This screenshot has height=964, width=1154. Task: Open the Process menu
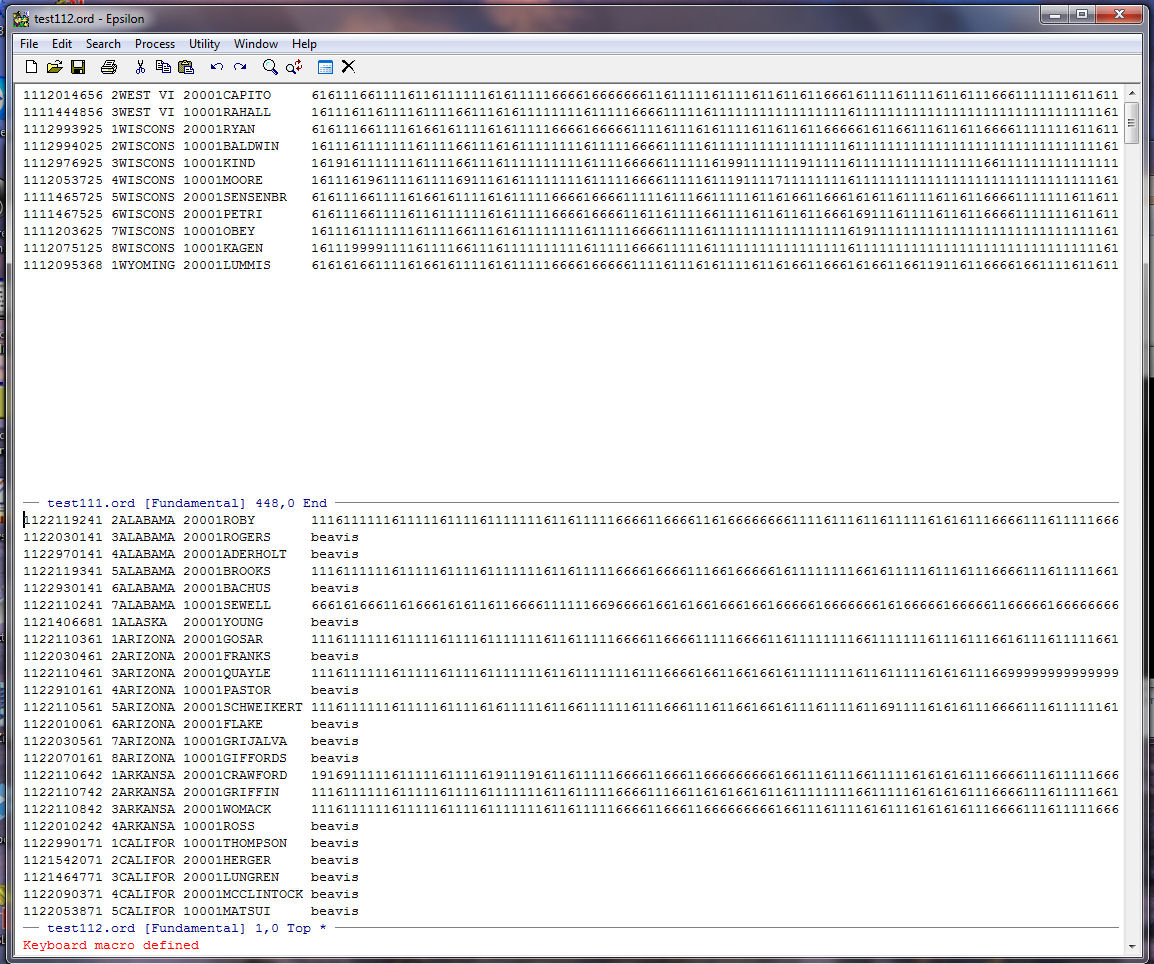155,44
